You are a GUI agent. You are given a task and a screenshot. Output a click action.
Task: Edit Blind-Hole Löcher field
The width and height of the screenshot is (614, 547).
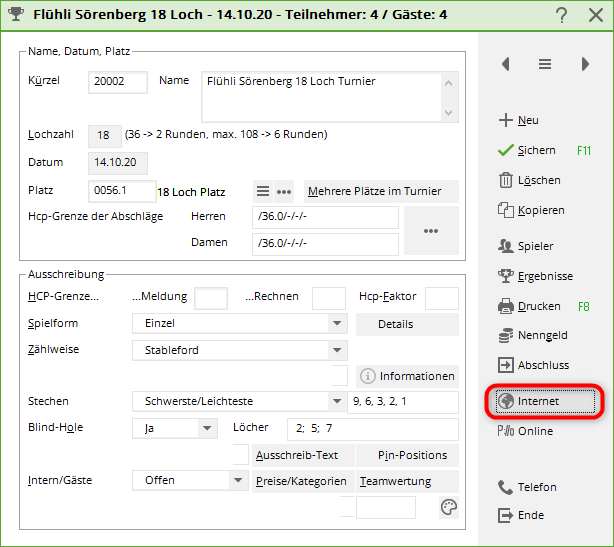pos(373,429)
